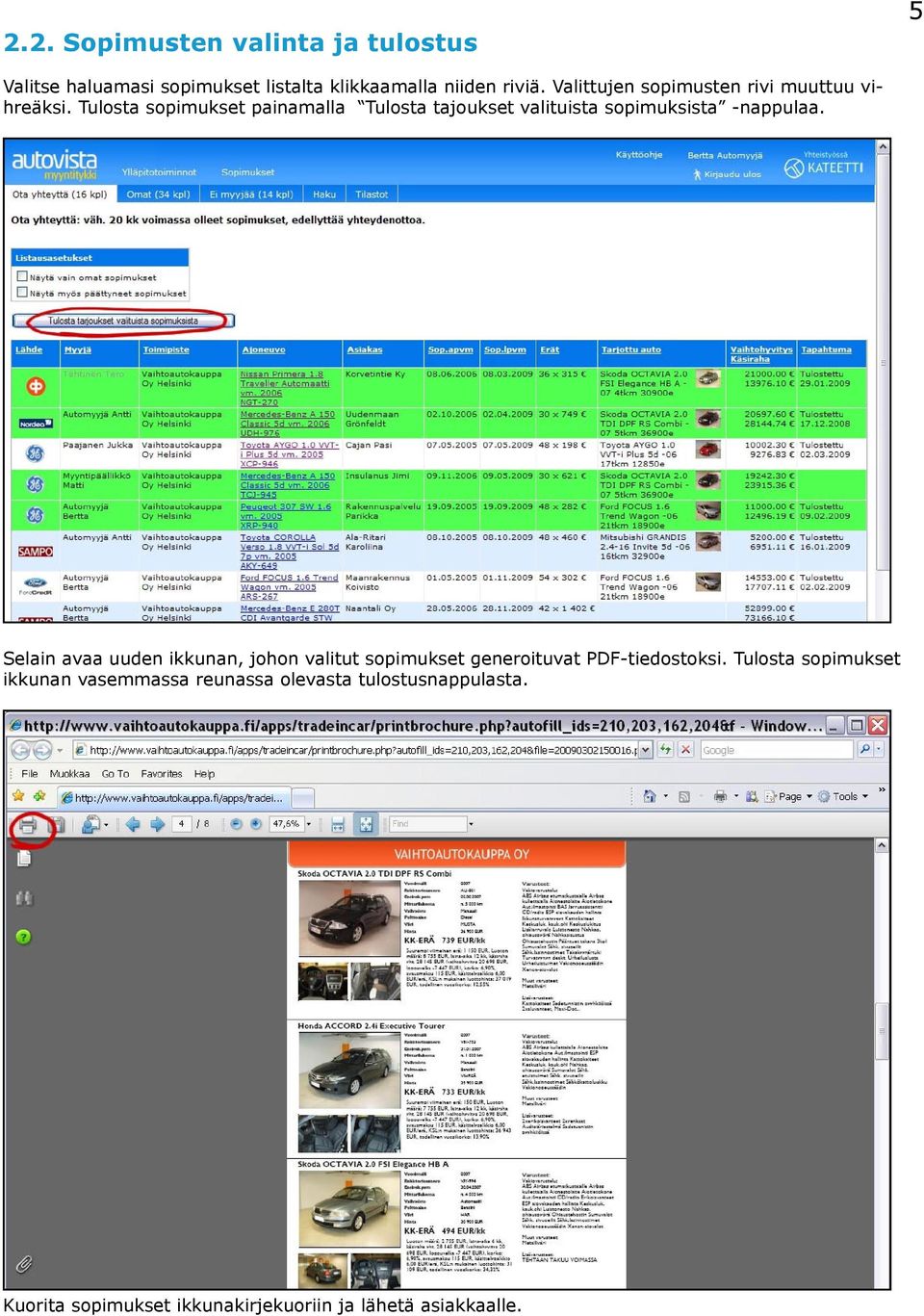Click the browser refresh button
924x1316 pixels.
click(x=664, y=749)
